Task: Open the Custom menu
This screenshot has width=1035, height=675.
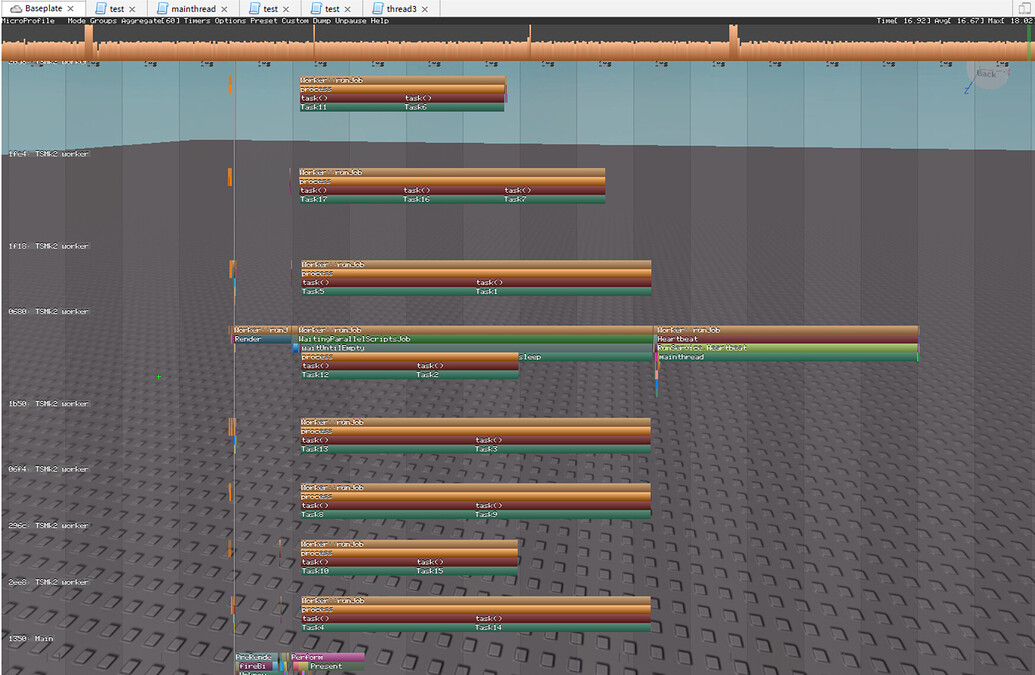Action: click(295, 20)
